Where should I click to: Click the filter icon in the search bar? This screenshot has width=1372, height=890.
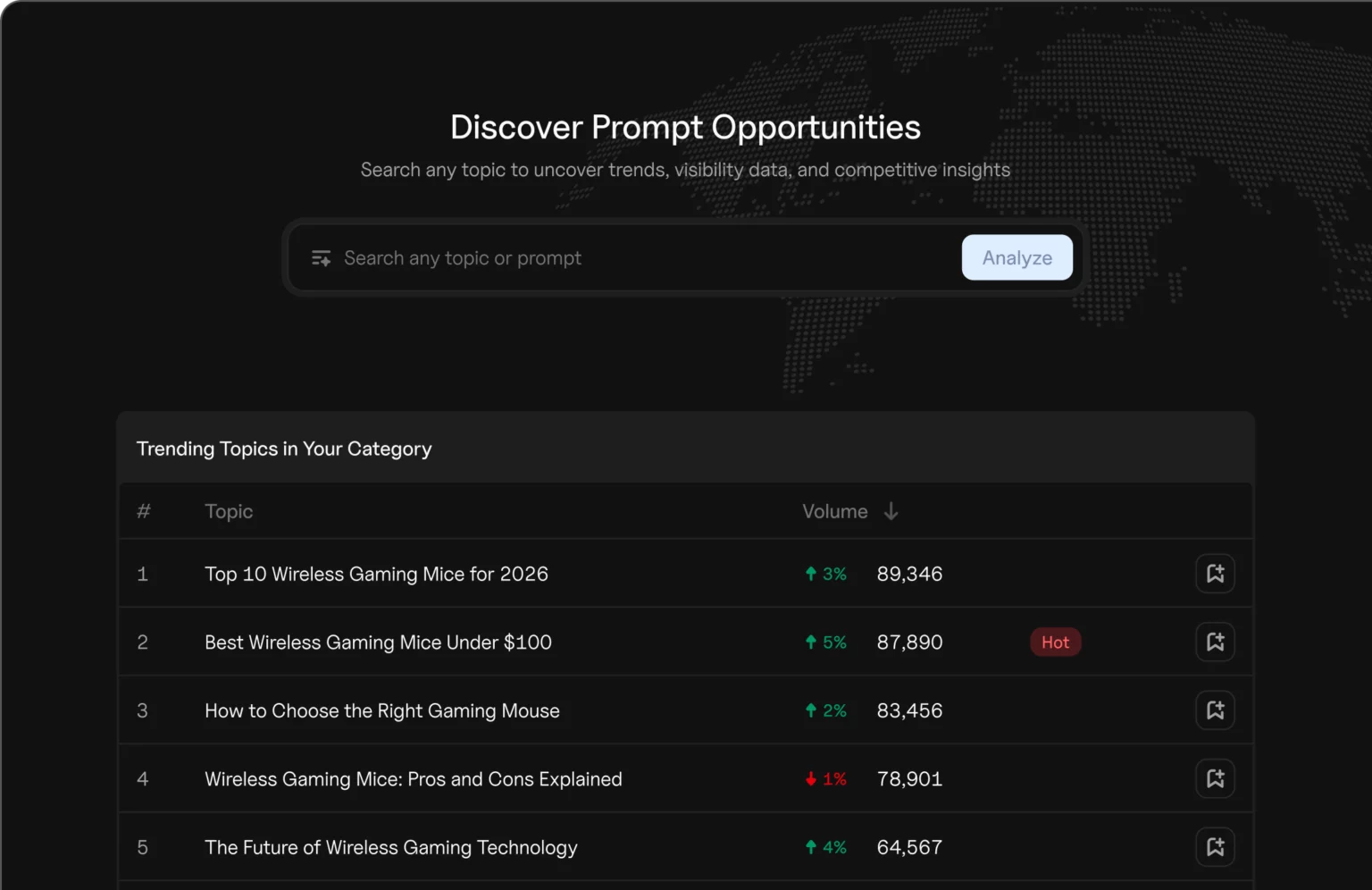321,258
